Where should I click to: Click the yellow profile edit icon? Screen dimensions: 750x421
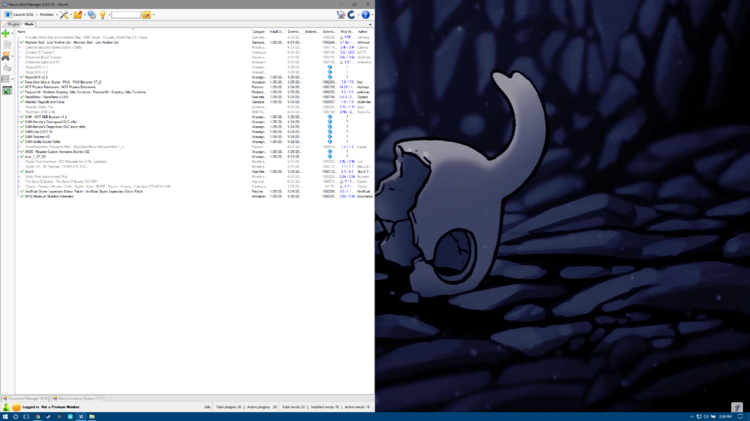[x=146, y=15]
